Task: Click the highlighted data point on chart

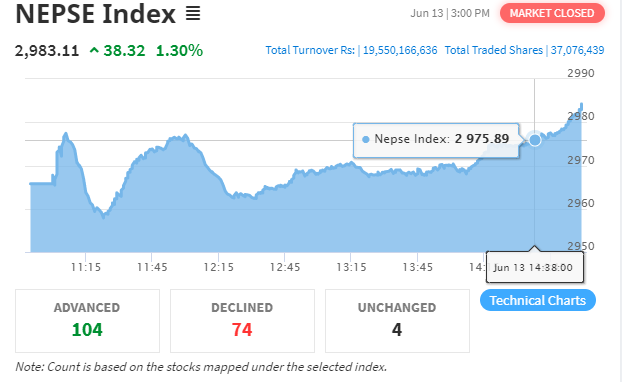Action: pyautogui.click(x=535, y=140)
